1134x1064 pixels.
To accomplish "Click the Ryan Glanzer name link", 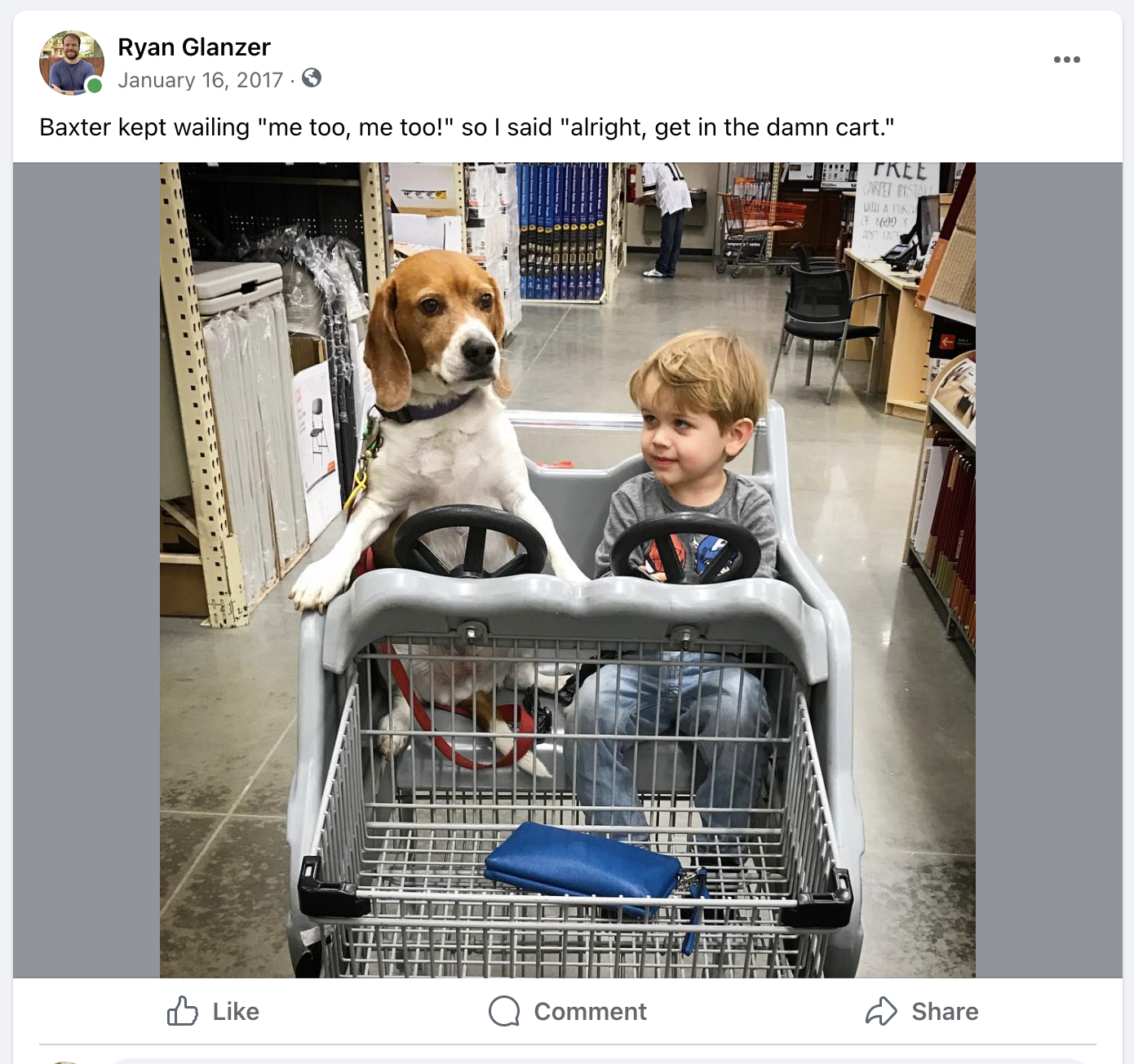I will click(x=193, y=47).
